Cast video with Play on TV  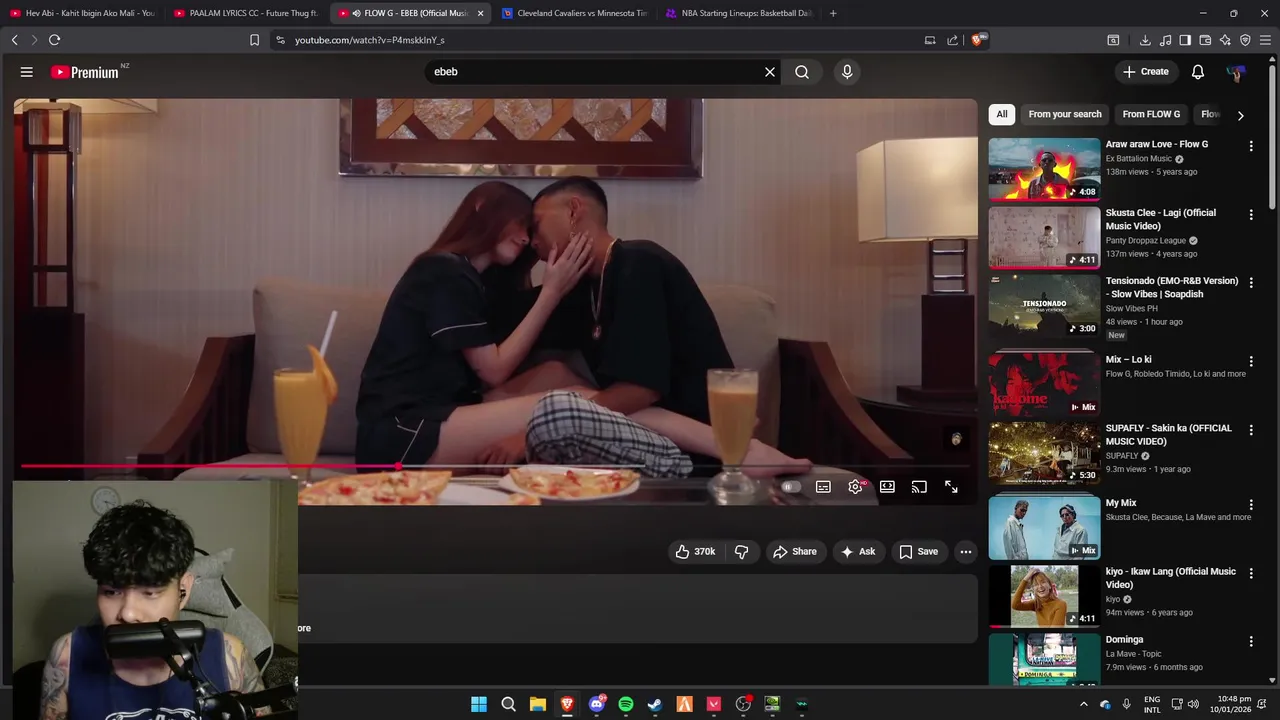pos(919,487)
